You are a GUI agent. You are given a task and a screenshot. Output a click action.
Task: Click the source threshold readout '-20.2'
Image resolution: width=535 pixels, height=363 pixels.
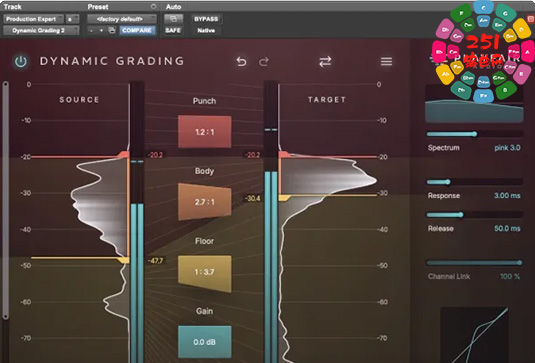point(155,155)
